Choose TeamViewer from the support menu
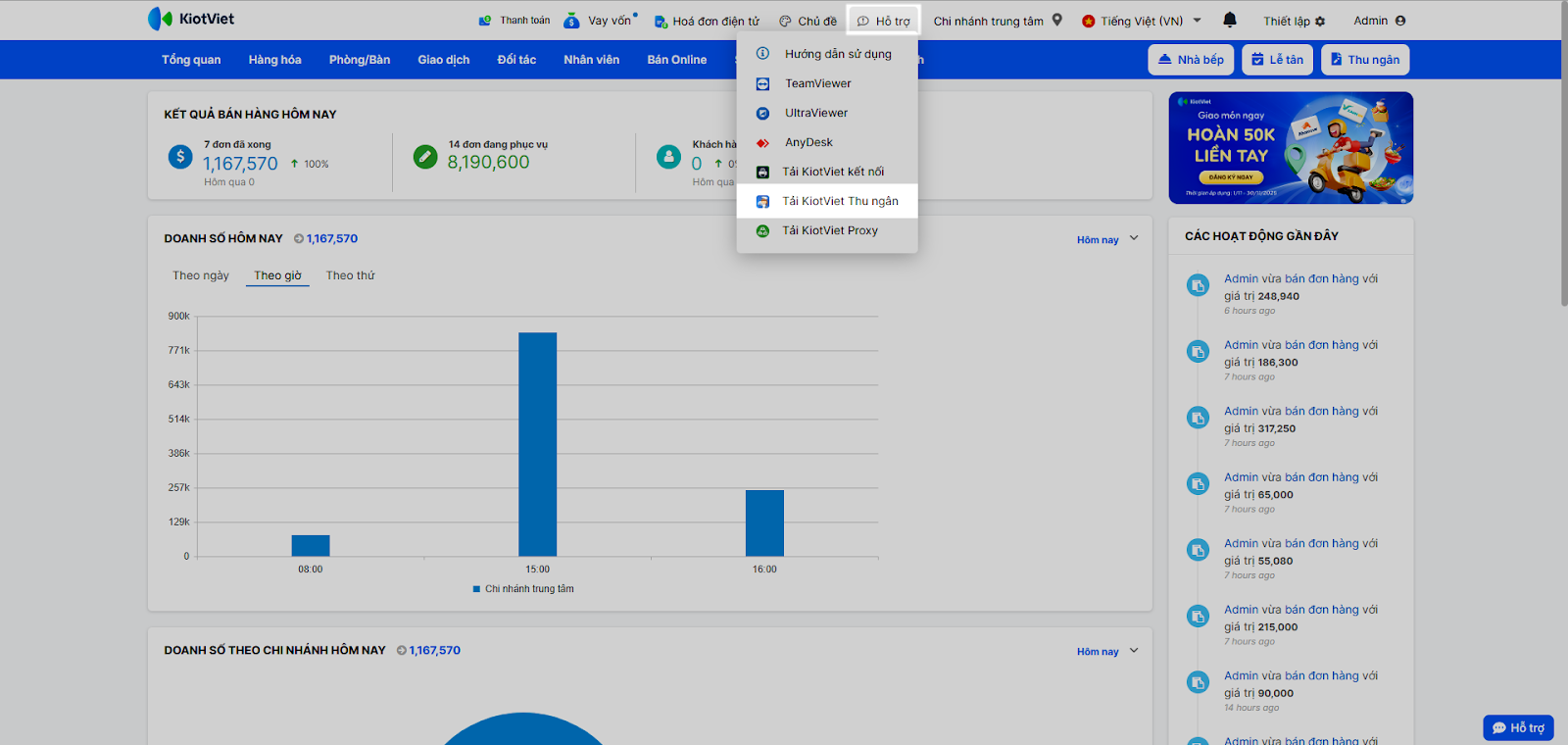 click(817, 83)
